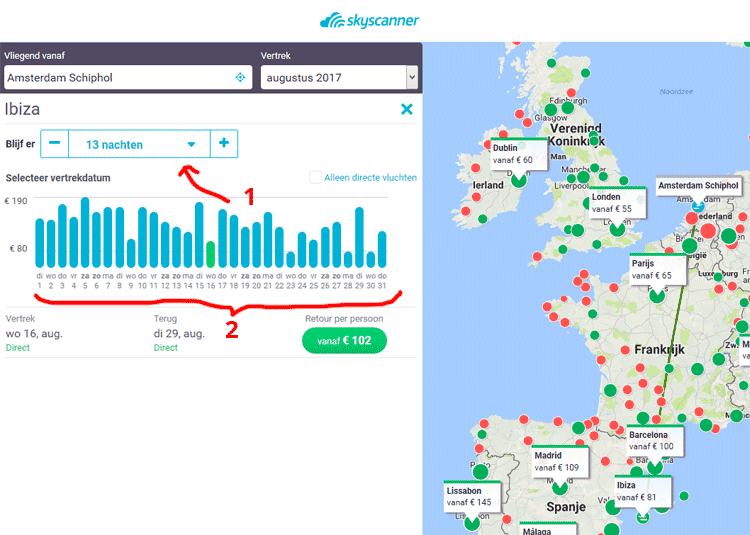
Task: Click the blue Amsterdam Schiphol airport marker
Action: click(698, 207)
